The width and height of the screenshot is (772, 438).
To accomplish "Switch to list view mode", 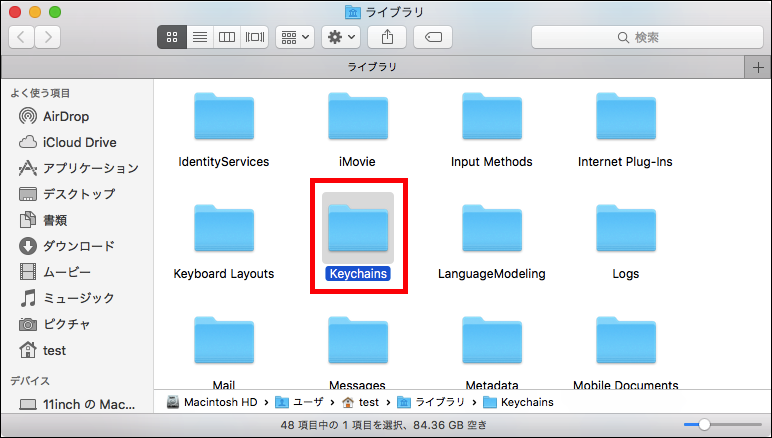I will pos(200,37).
